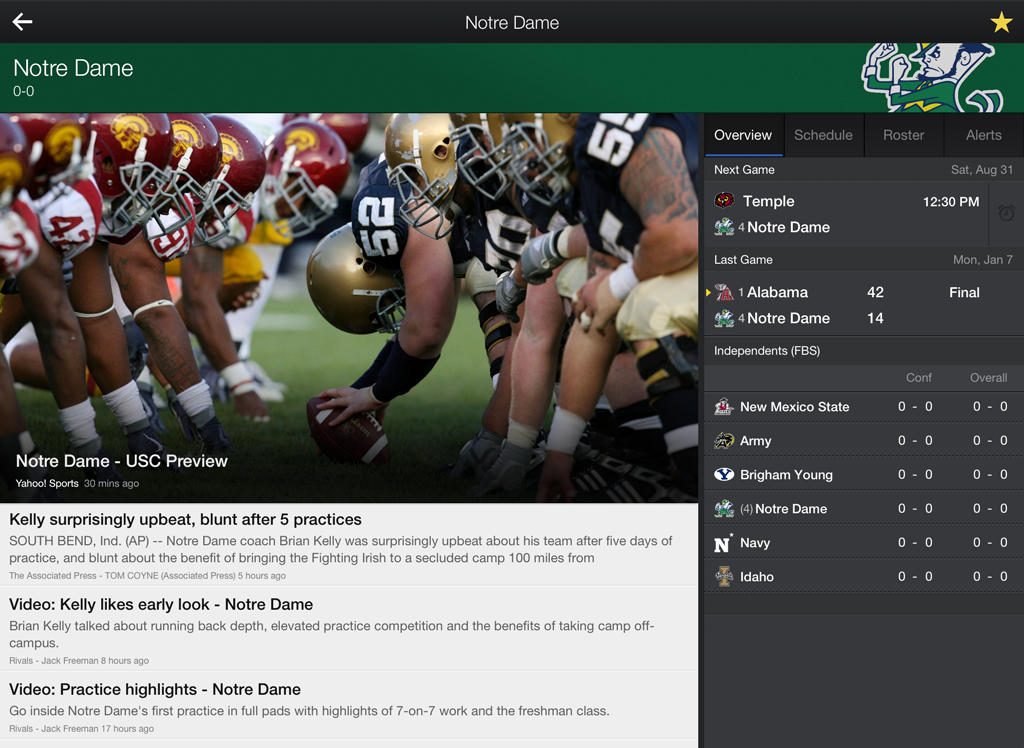1024x748 pixels.
Task: Click the Last Game section label
Action: pyautogui.click(x=743, y=260)
